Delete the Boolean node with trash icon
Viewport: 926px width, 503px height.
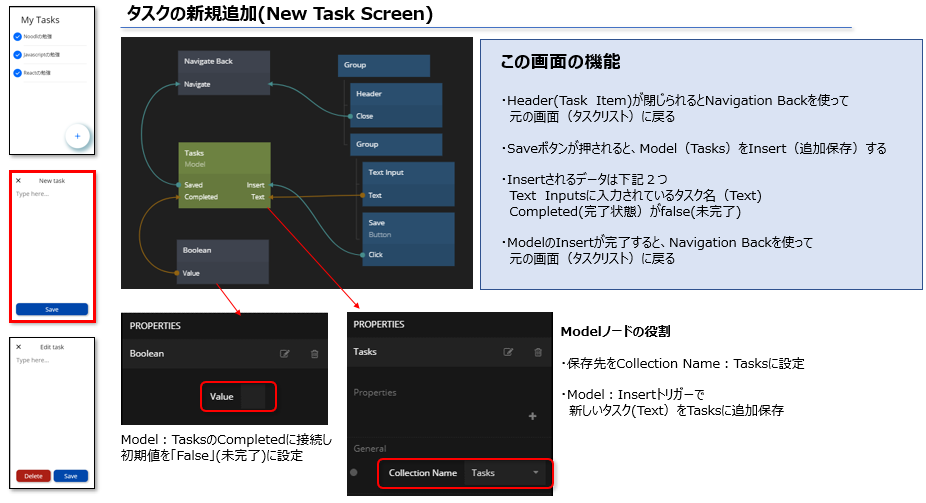(x=315, y=354)
